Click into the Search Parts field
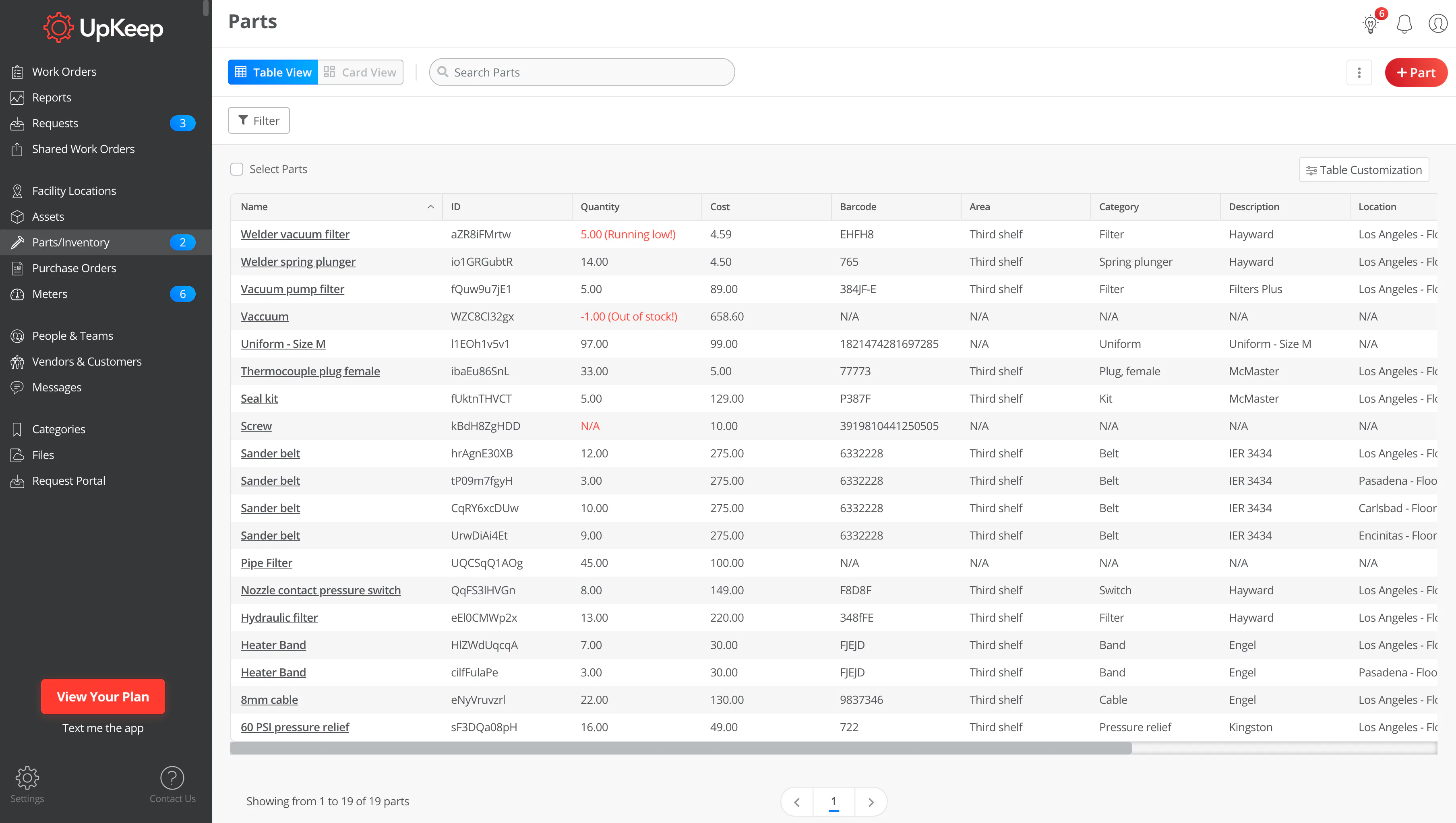This screenshot has height=823, width=1456. 582,72
